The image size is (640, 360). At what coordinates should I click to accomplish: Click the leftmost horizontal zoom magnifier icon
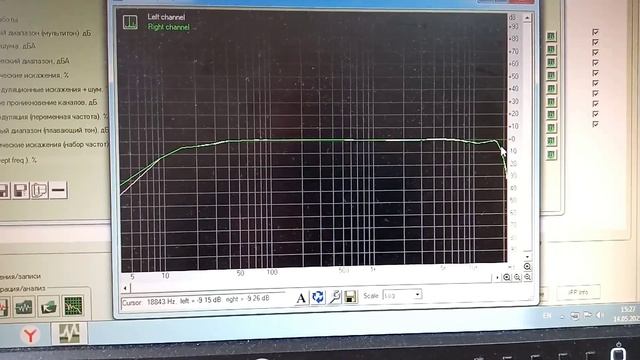[x=507, y=277]
